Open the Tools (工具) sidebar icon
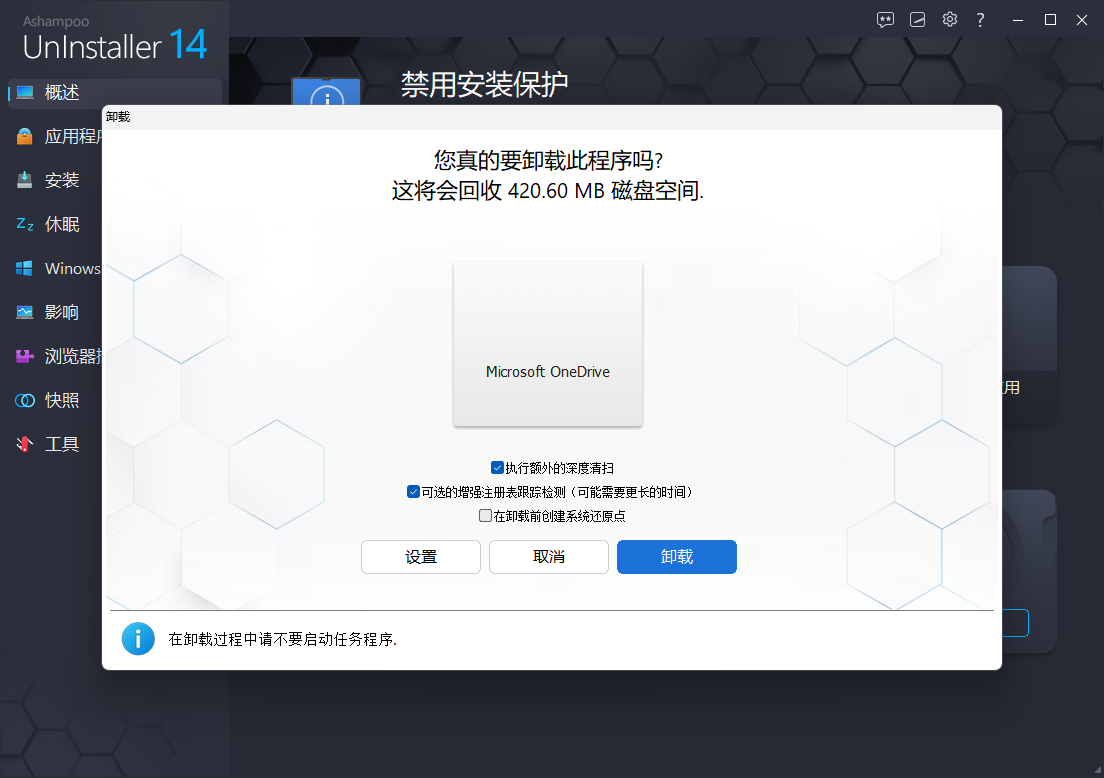The image size is (1104, 778). [x=25, y=445]
